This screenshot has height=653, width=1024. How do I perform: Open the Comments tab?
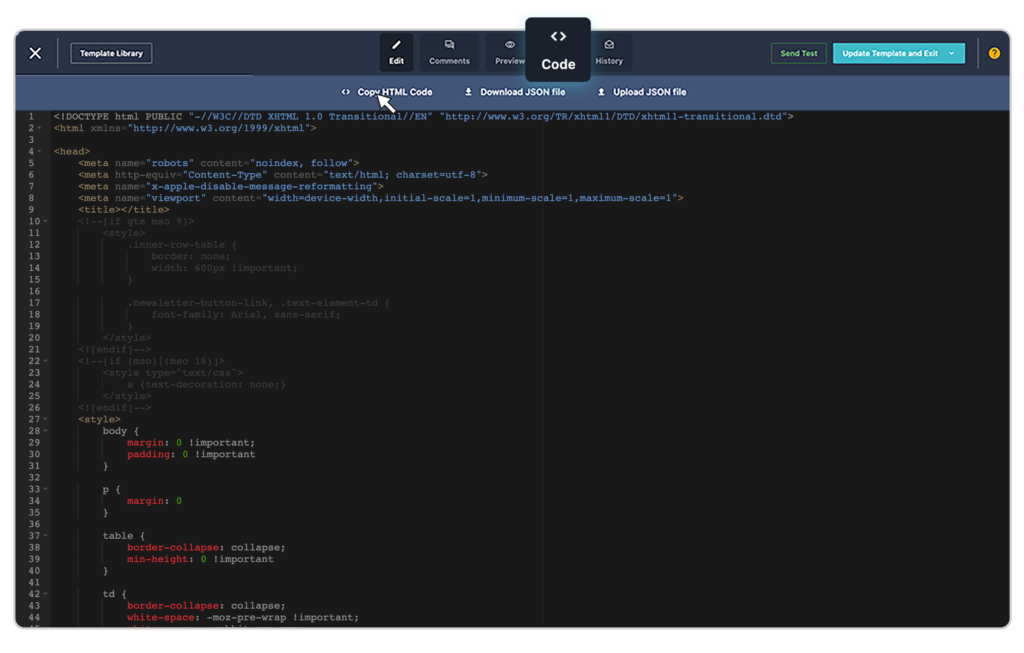(x=449, y=53)
